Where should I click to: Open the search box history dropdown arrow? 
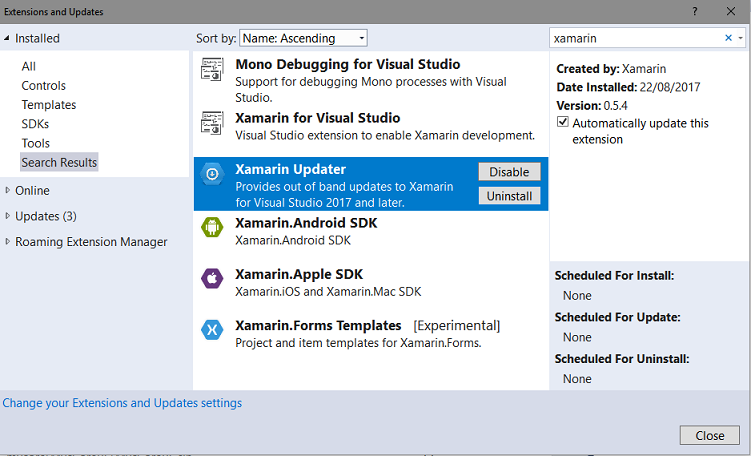(x=740, y=38)
